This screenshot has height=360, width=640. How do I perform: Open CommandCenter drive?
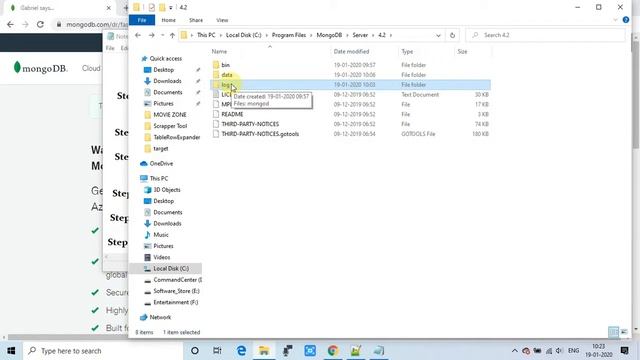pyautogui.click(x=177, y=280)
